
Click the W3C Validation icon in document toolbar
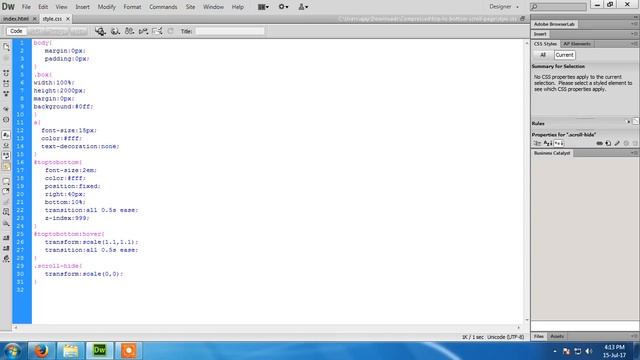click(143, 31)
